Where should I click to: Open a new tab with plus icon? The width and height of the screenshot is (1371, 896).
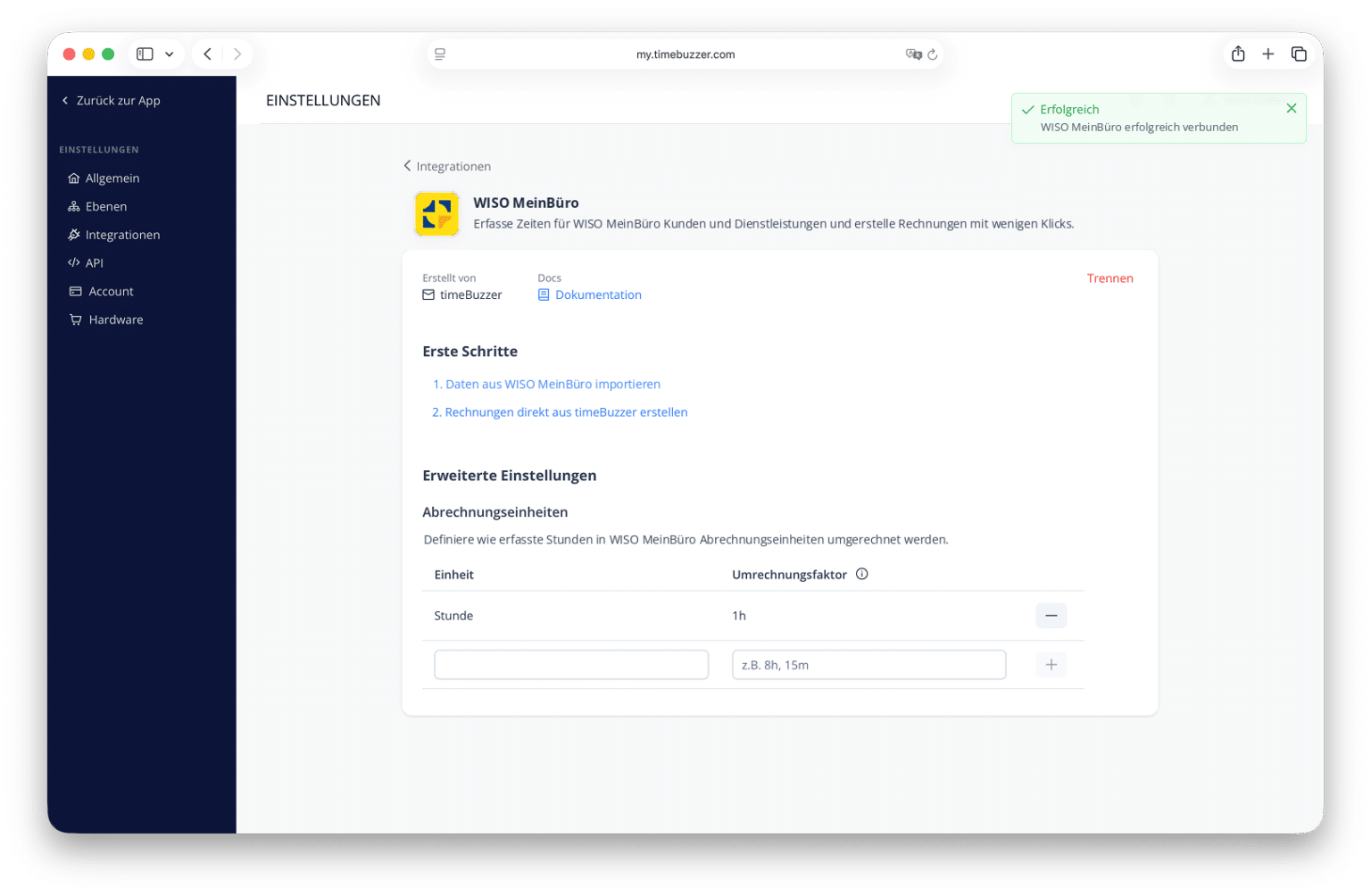[x=1267, y=54]
